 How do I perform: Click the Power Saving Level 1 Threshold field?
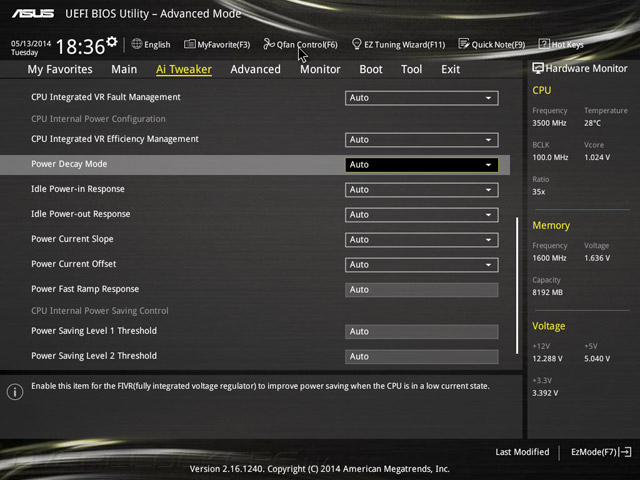(x=421, y=331)
